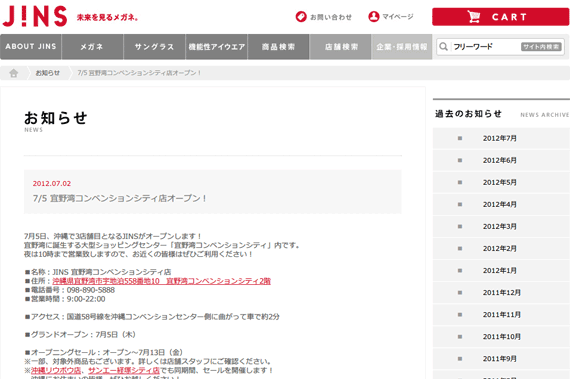Click the search magnifier icon
This screenshot has height=379, width=570.
[443, 47]
